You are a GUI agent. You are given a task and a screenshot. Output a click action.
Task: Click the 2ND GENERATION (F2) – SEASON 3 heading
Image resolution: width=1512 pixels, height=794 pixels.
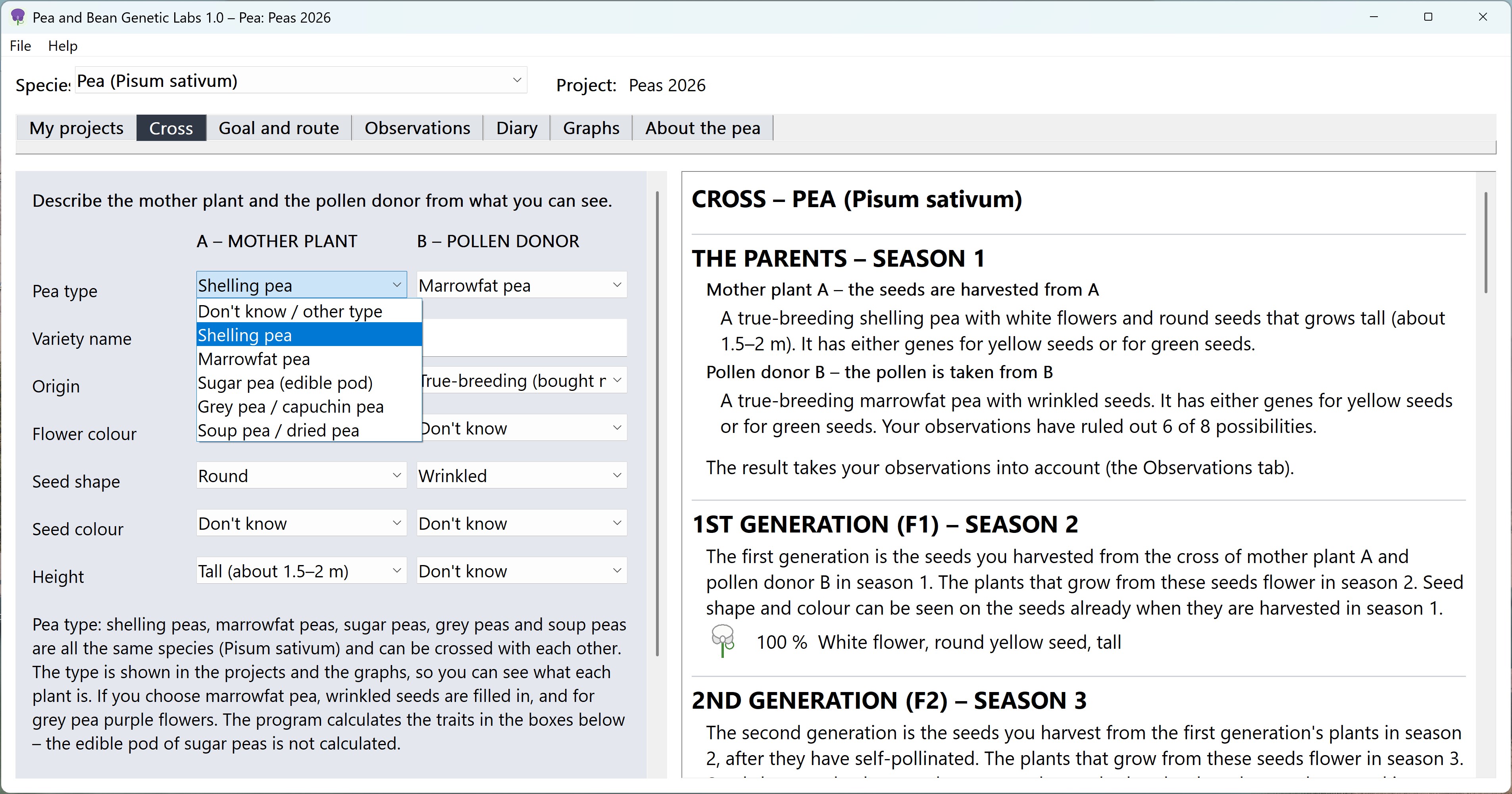[889, 700]
